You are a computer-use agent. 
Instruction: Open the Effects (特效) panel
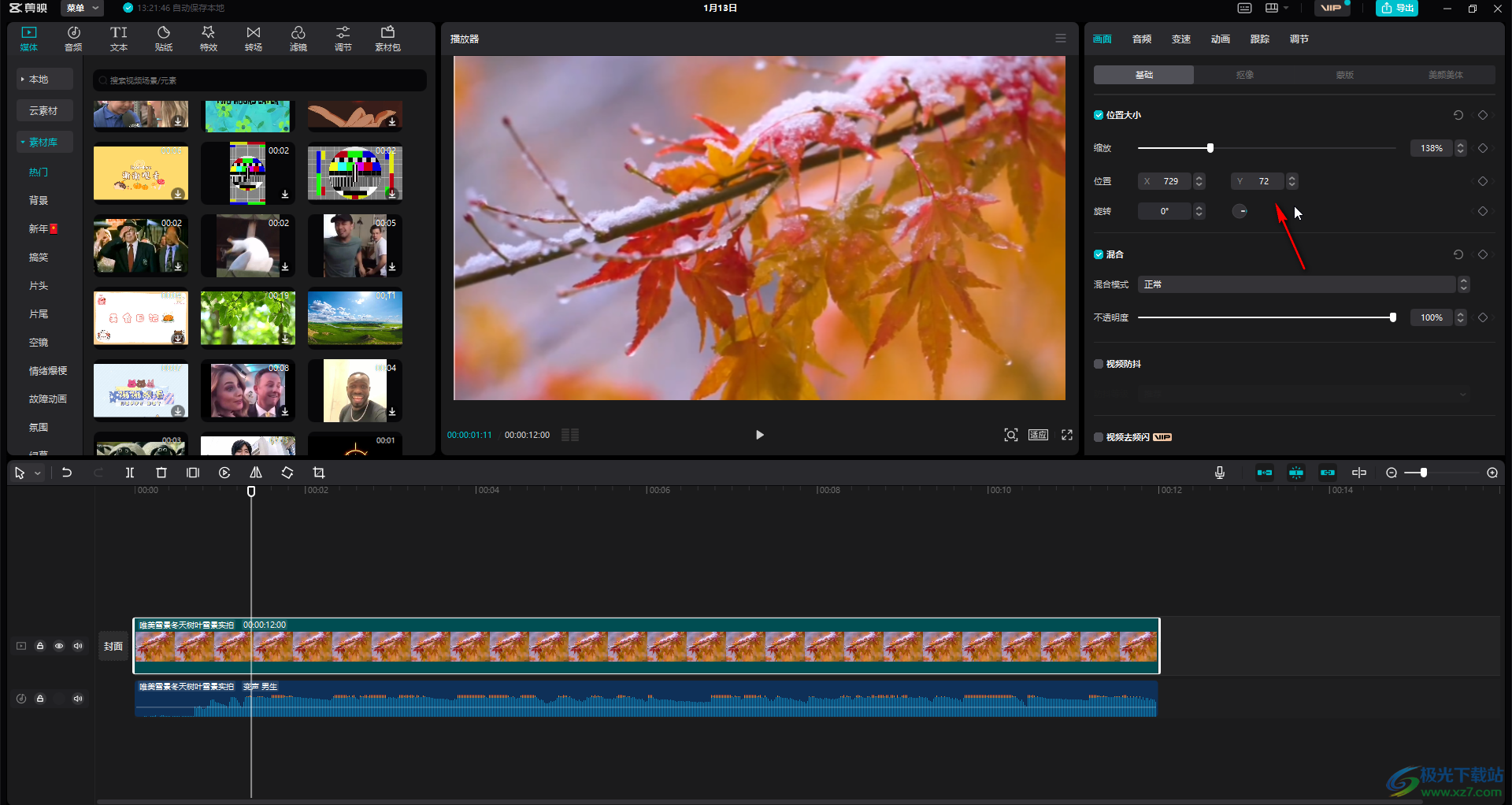[209, 39]
